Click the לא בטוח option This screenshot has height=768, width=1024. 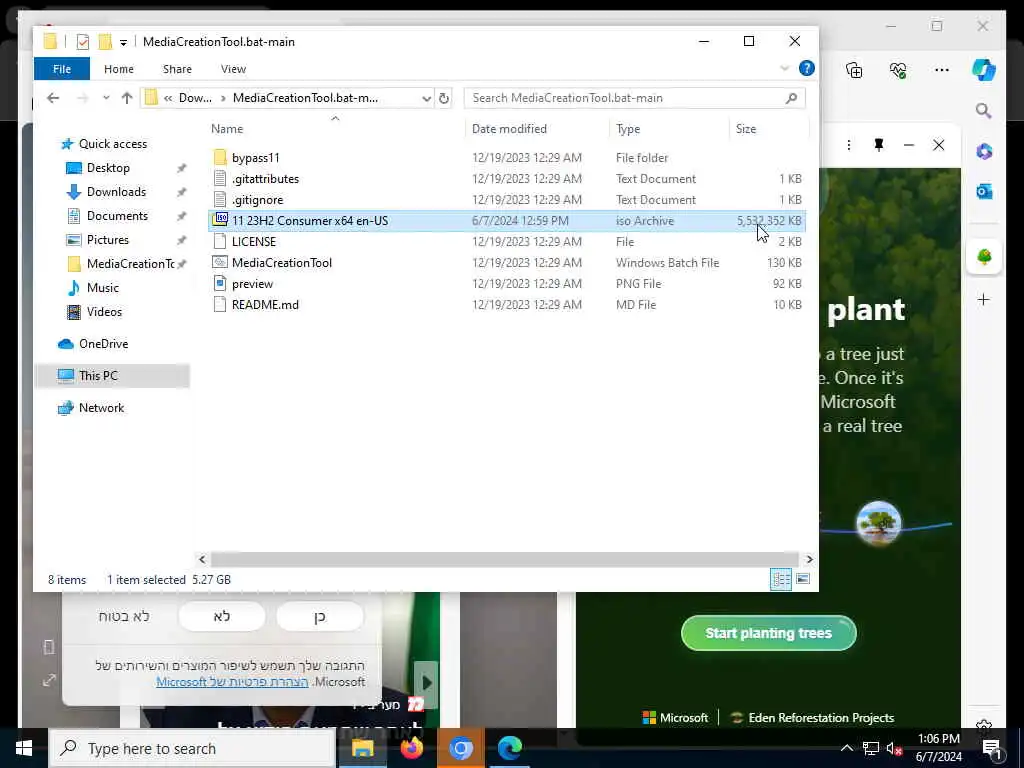[124, 616]
